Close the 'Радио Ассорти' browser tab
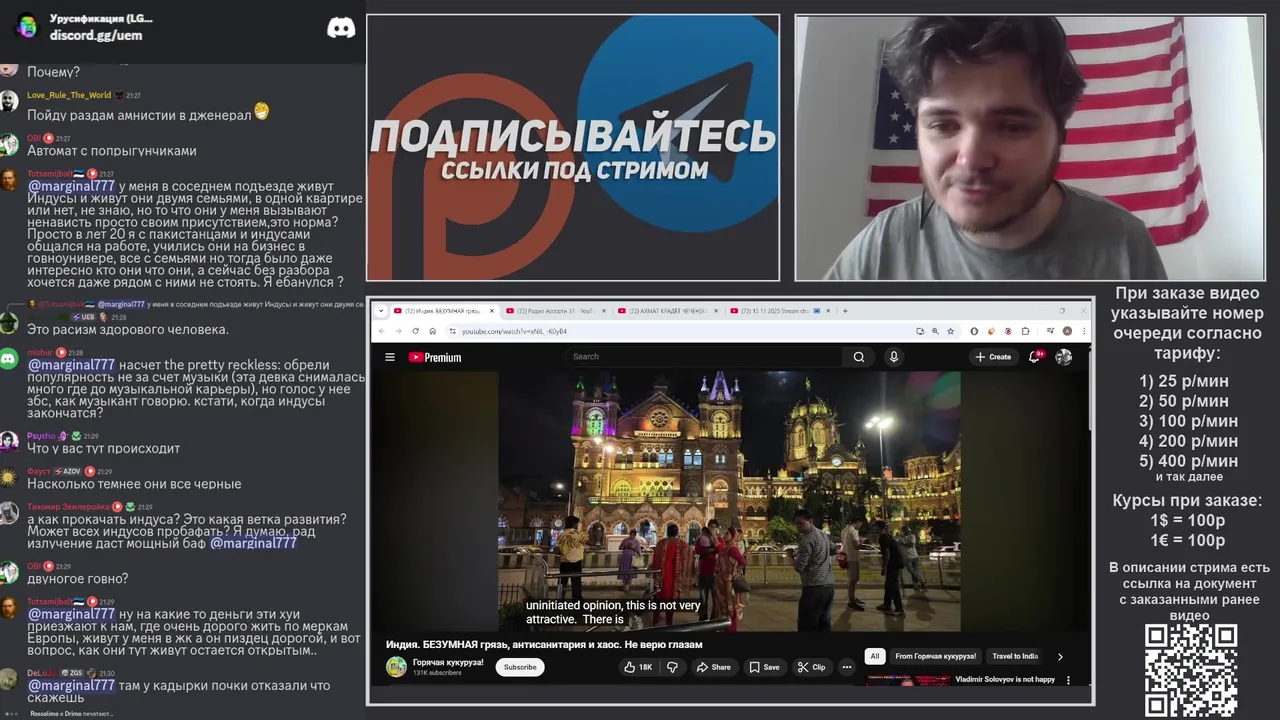Viewport: 1280px width, 720px height. click(604, 311)
